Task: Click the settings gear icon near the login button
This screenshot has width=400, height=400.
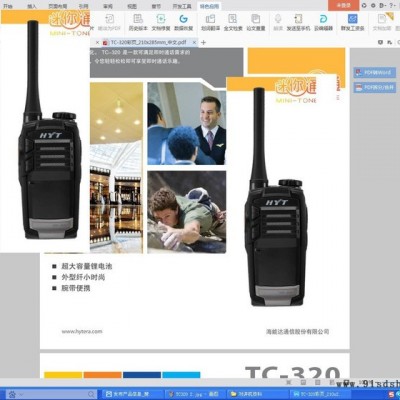Action: coord(373,5)
